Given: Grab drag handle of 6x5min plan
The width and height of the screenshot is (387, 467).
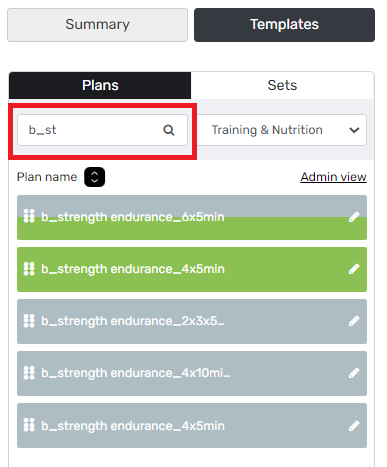Looking at the screenshot, I should coord(29,216).
